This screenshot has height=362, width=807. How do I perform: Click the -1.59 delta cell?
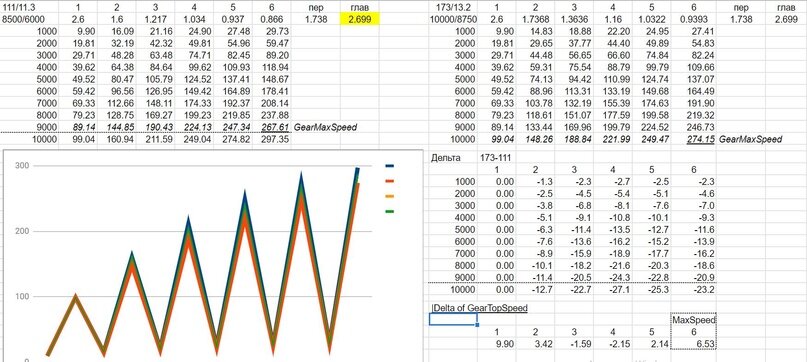pos(574,344)
